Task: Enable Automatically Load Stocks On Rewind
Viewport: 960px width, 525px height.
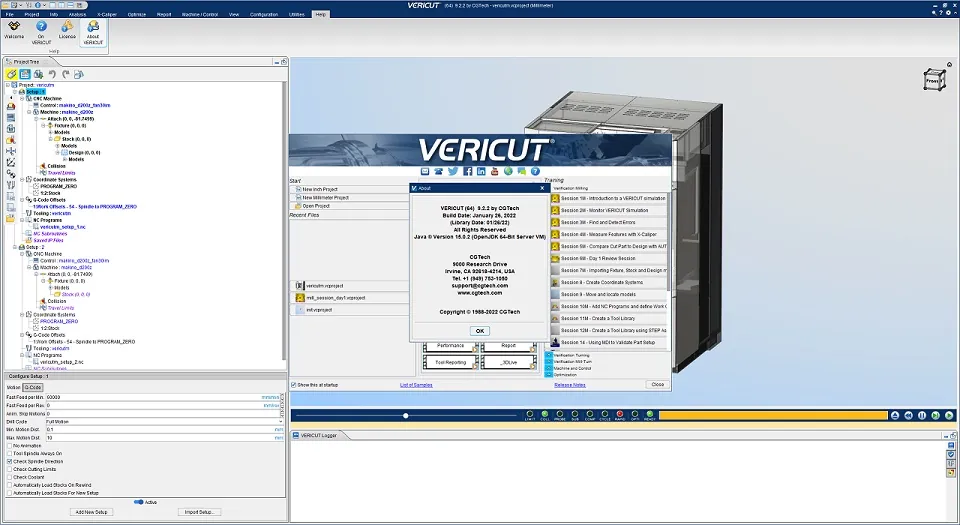Action: coord(9,485)
